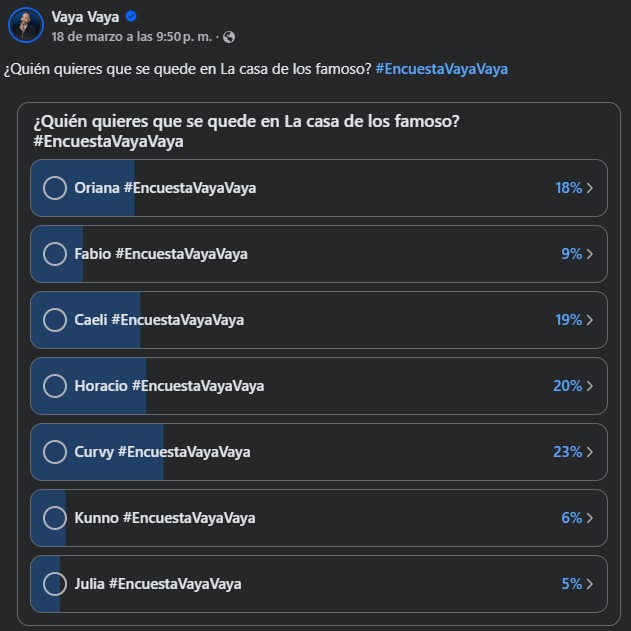Screen dimensions: 631x631
Task: Click the blue verified badge icon
Action: (131, 16)
